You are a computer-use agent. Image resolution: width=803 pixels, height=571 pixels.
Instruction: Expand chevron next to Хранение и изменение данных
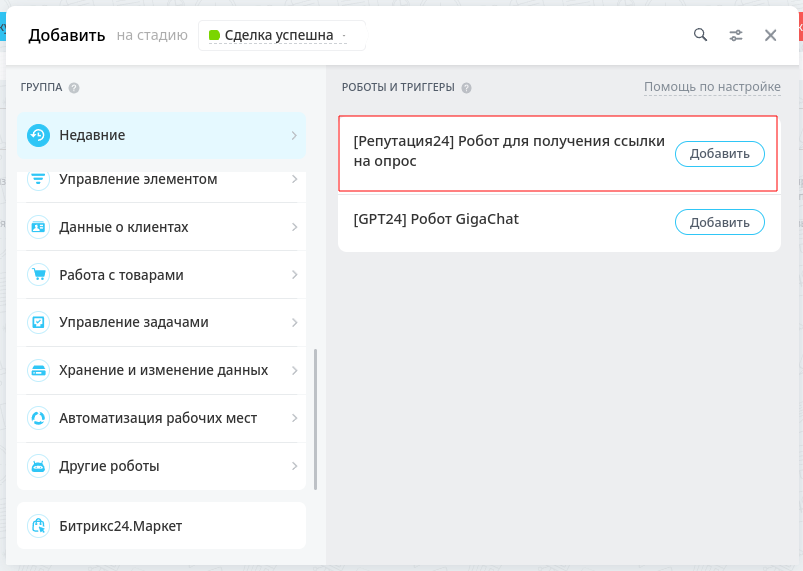(294, 370)
